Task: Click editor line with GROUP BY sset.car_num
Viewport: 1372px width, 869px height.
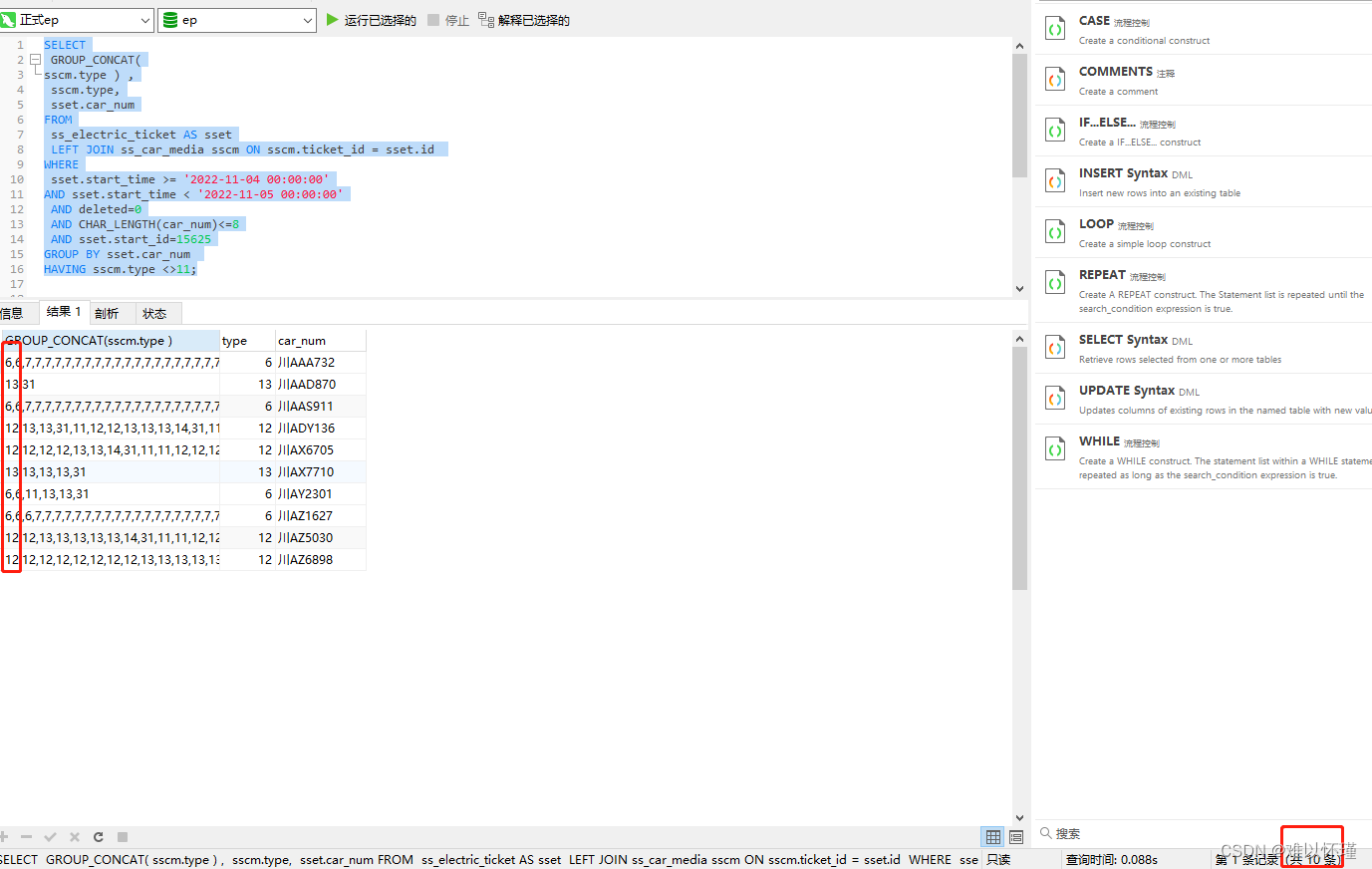Action: pos(118,254)
